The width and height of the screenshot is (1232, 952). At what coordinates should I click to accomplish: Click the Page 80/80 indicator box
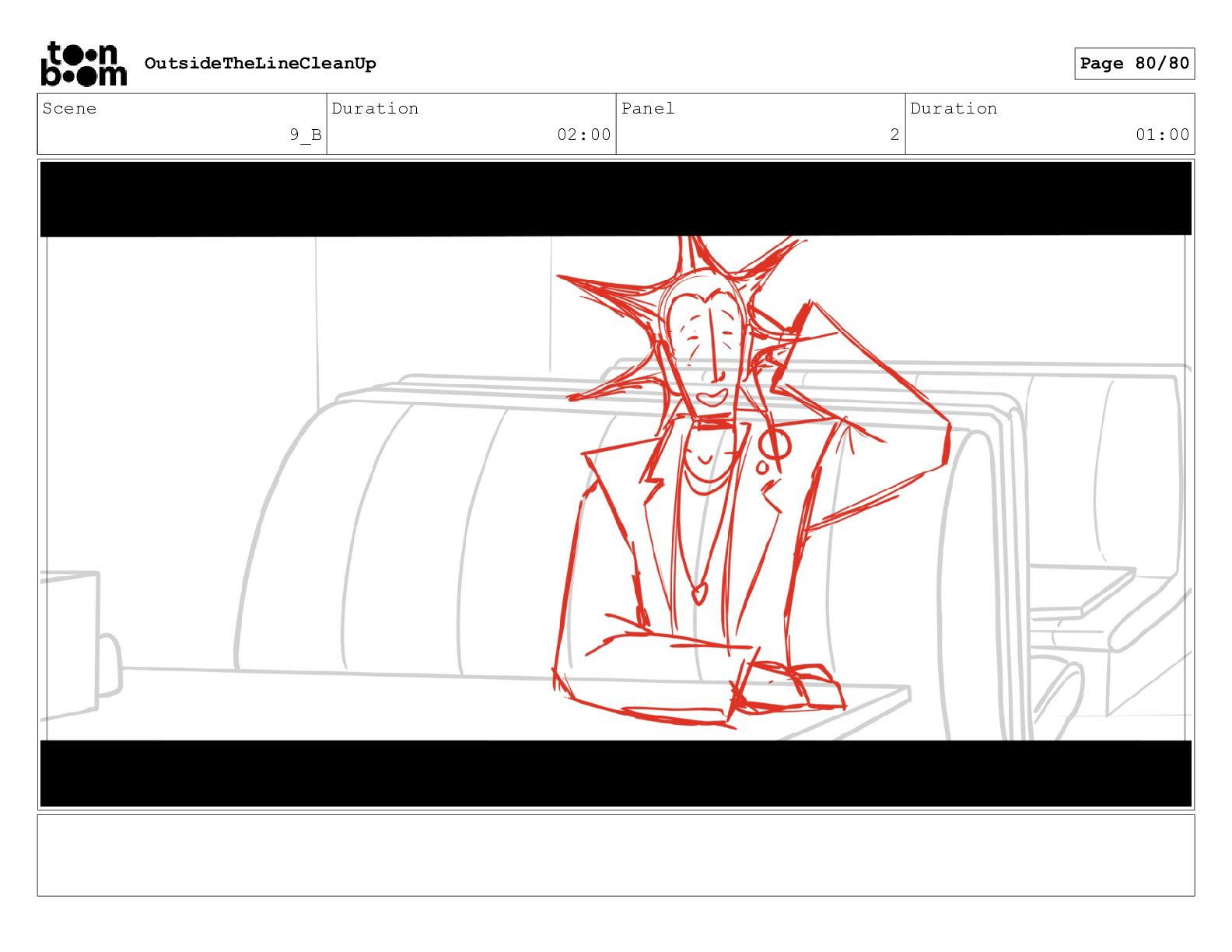coord(1134,64)
